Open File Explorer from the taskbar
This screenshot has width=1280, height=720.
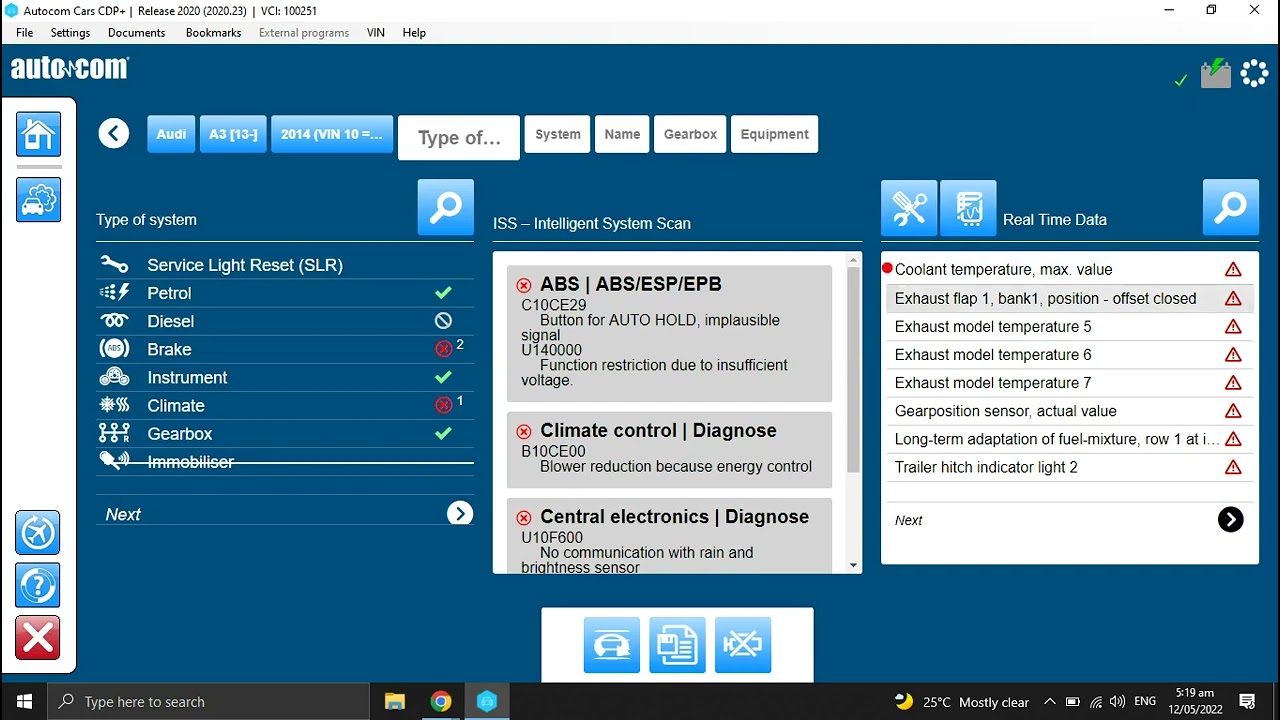(x=395, y=701)
